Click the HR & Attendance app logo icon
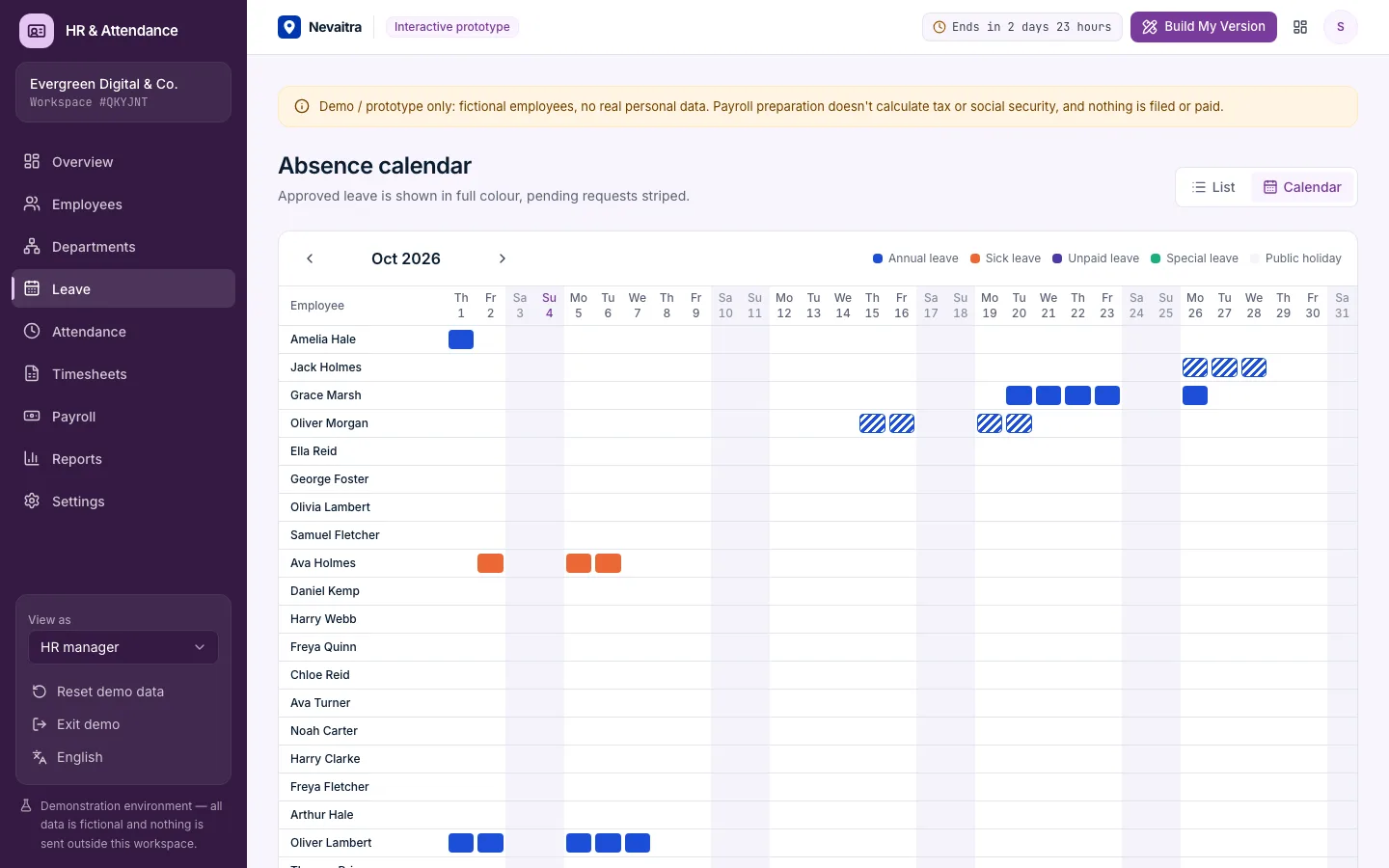 37,31
